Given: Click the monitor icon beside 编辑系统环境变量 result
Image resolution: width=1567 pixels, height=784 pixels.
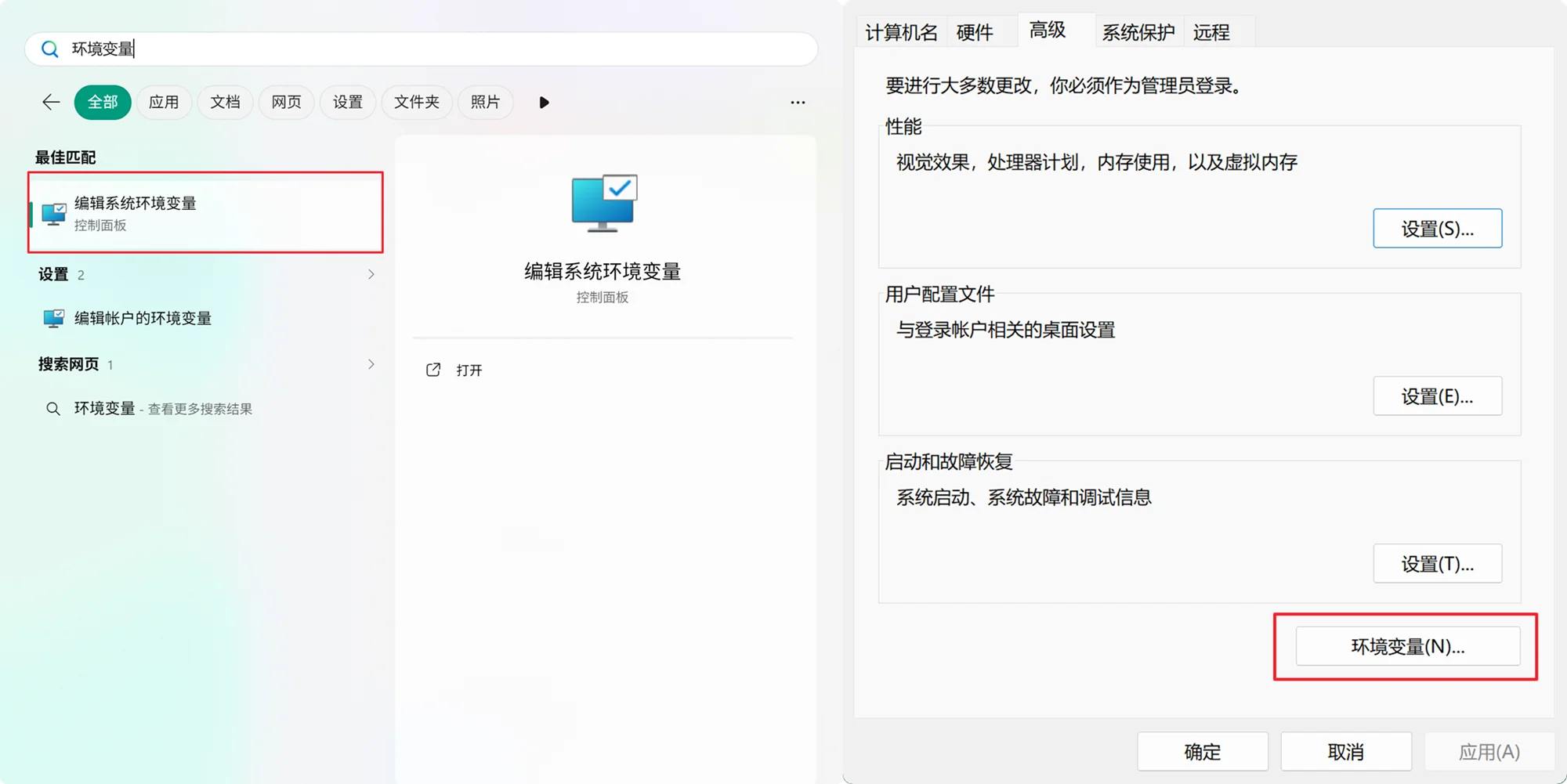Looking at the screenshot, I should 54,214.
